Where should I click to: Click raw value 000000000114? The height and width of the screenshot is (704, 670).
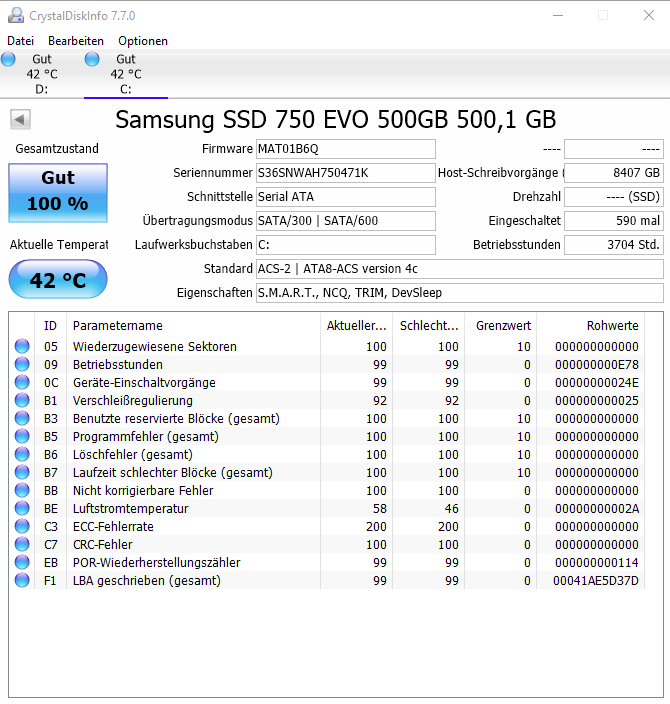[596, 563]
